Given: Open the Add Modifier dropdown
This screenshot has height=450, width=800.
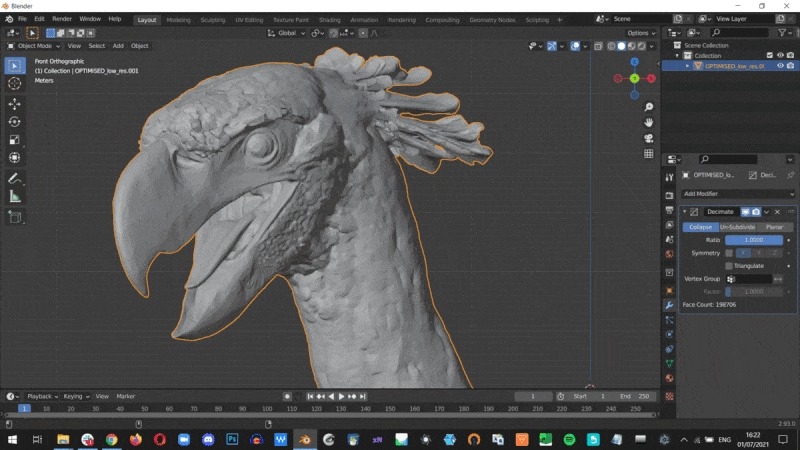Looking at the screenshot, I should pos(738,193).
